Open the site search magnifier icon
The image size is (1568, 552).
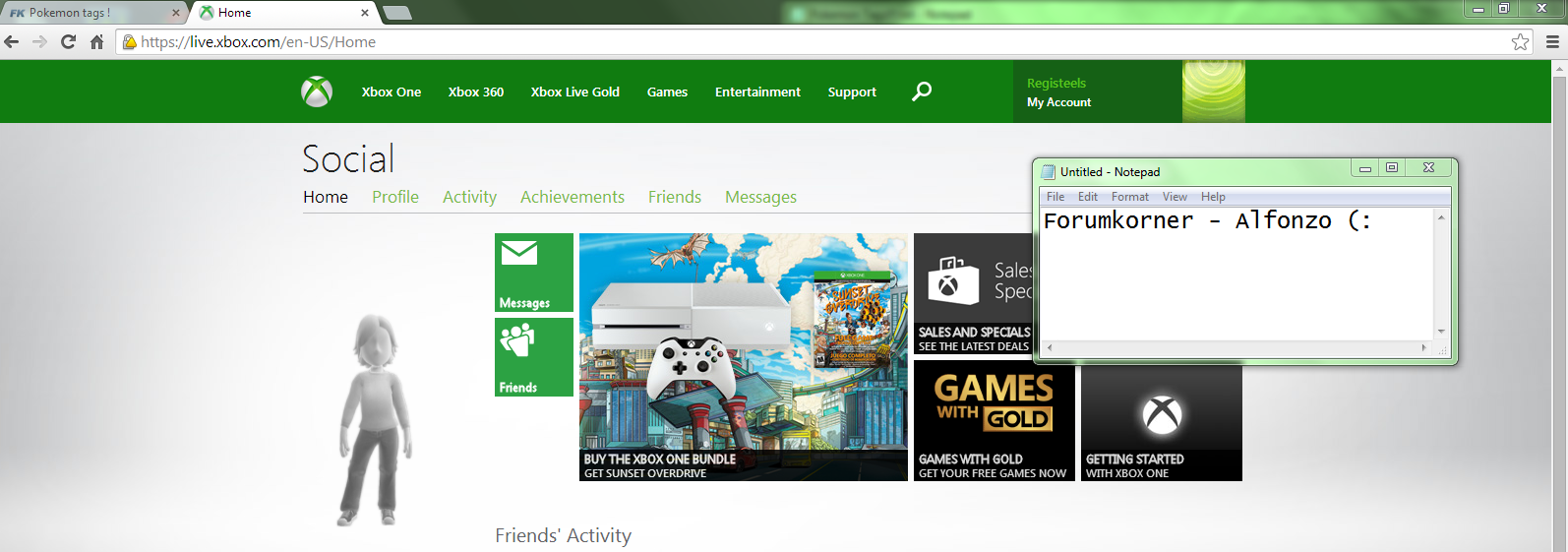pos(922,92)
